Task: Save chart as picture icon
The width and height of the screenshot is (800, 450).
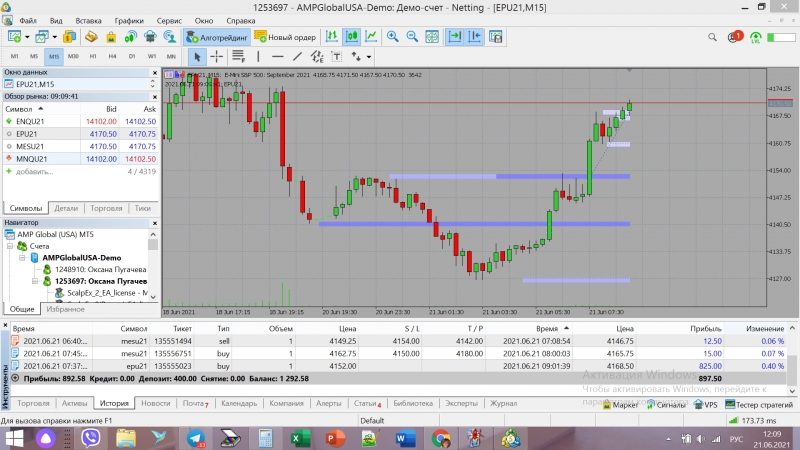Action: click(x=496, y=37)
